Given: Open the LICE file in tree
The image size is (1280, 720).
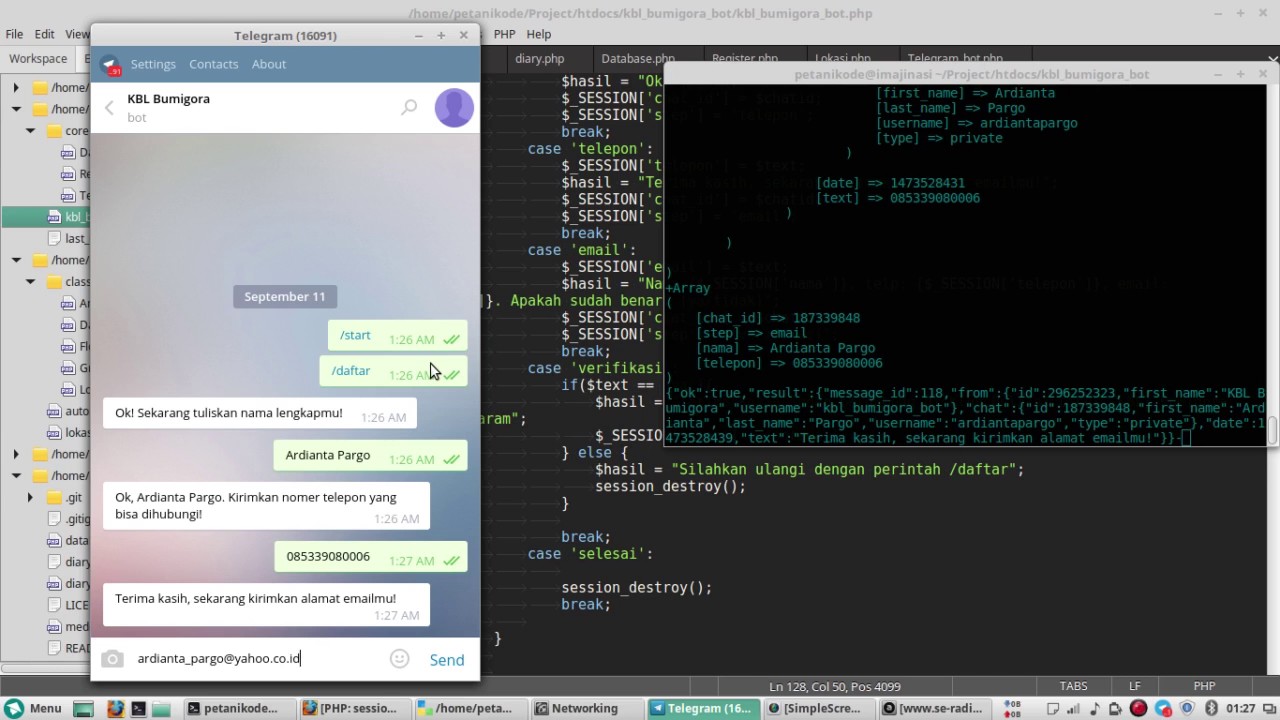Looking at the screenshot, I should [x=68, y=605].
